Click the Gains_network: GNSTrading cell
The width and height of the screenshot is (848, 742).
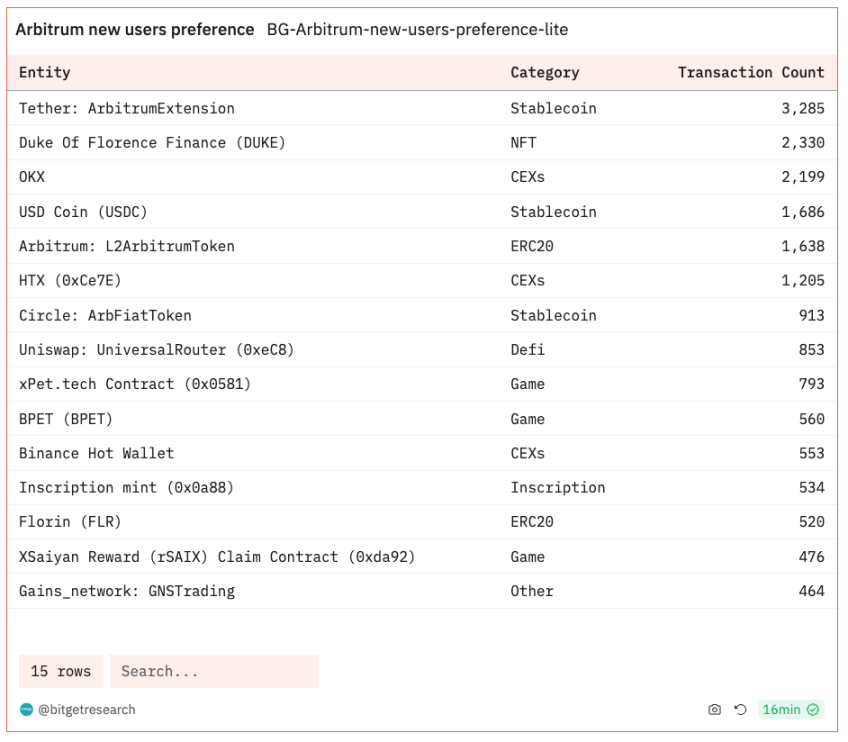point(127,591)
